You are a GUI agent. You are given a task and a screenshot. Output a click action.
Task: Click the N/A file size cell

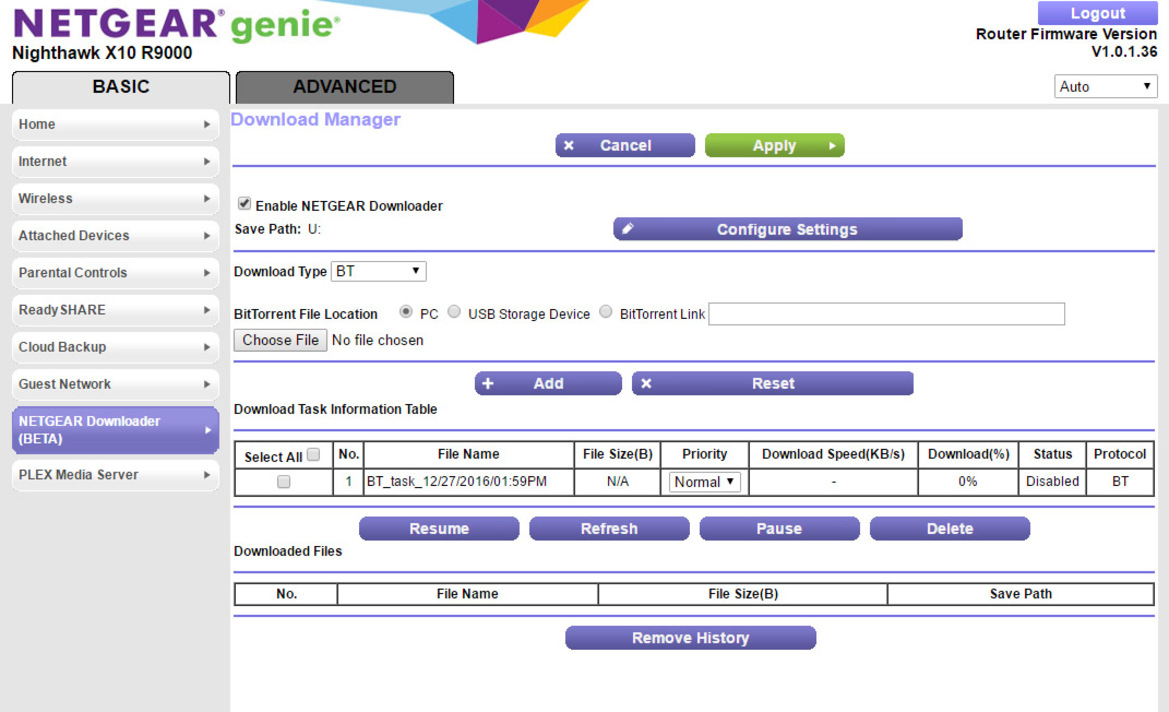coord(617,482)
